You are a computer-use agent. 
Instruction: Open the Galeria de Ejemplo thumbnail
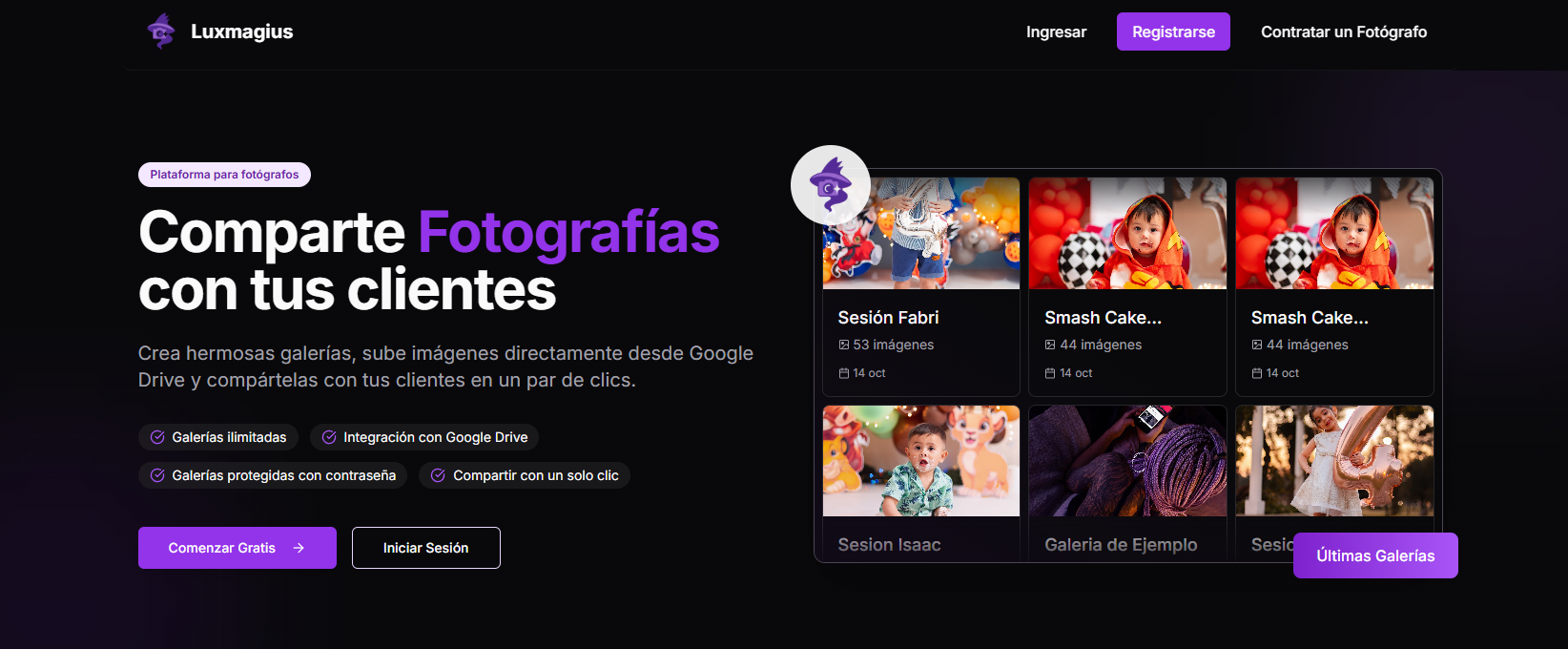pos(1127,461)
